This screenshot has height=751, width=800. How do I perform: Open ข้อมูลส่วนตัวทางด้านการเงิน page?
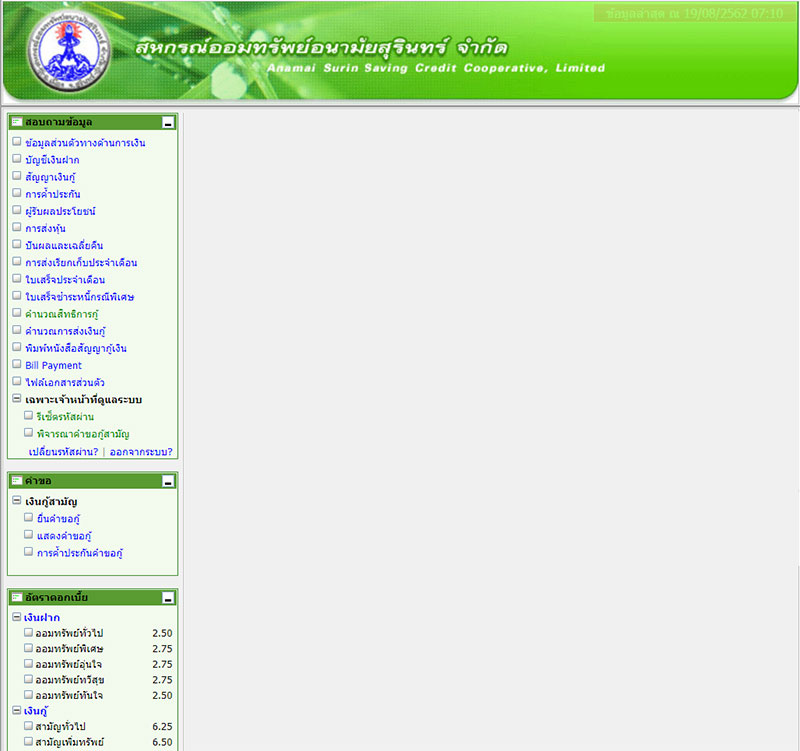click(85, 143)
